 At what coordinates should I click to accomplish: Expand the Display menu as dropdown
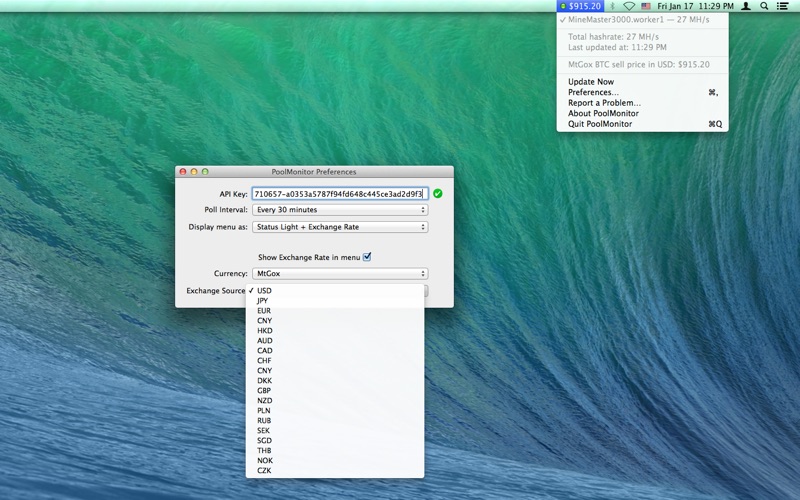[x=340, y=227]
